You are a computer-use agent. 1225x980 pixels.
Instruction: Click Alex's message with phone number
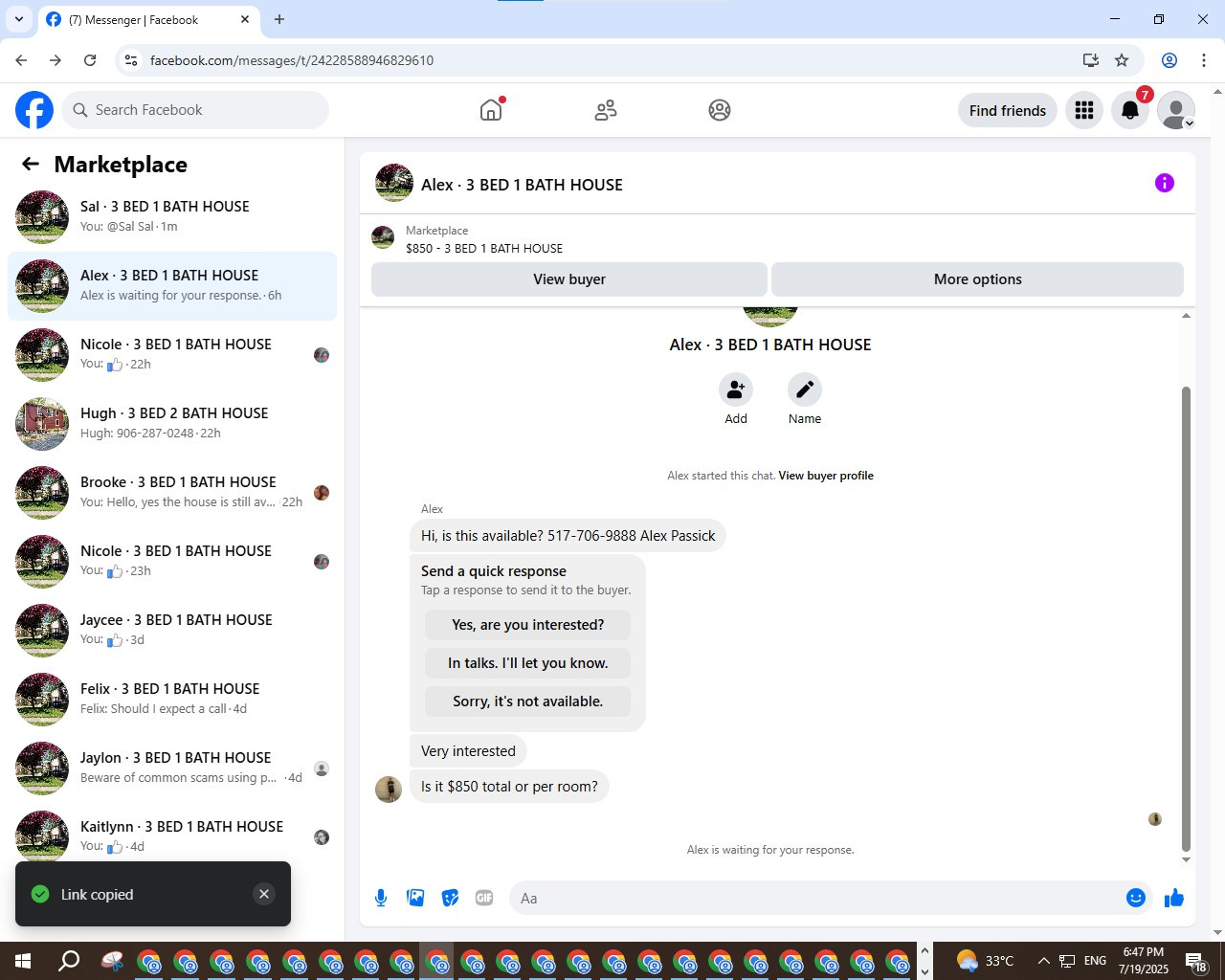[568, 536]
